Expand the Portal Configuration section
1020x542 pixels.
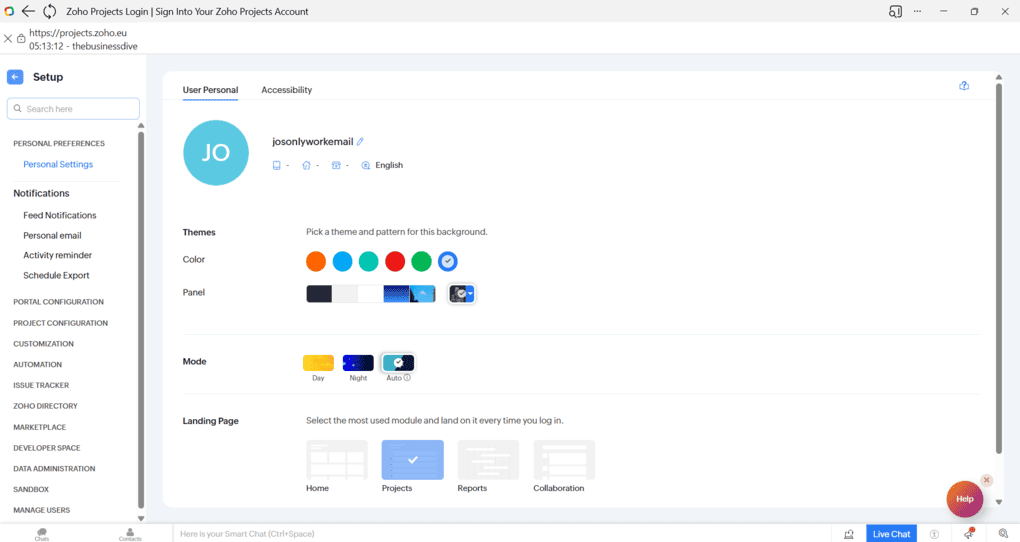[59, 302]
